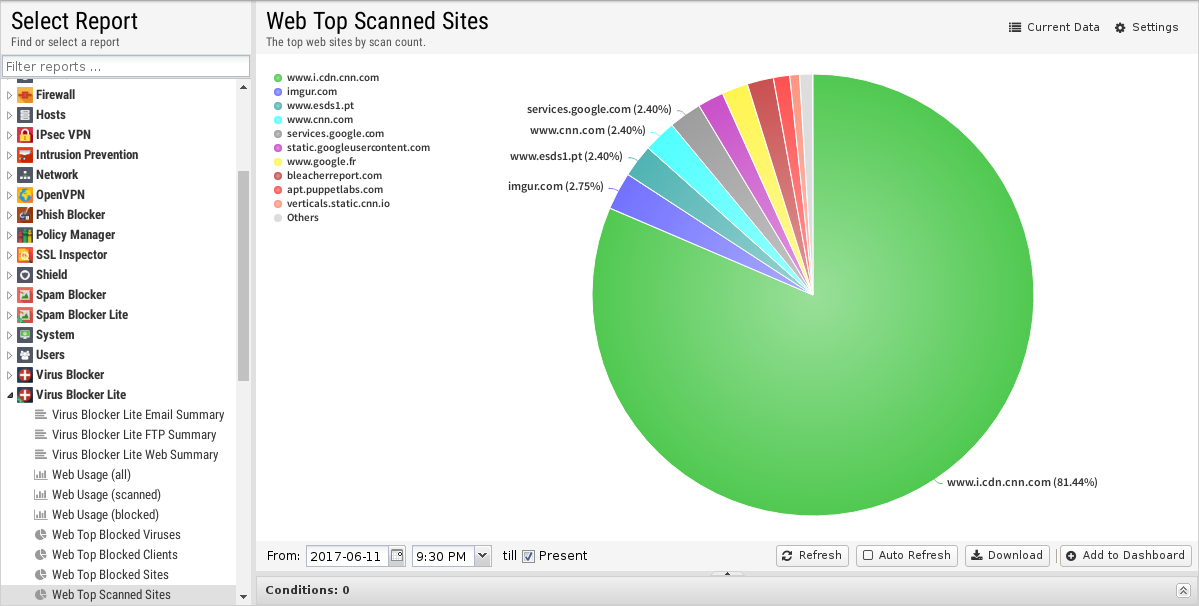Enable the Auto Refresh checkbox

pos(868,556)
